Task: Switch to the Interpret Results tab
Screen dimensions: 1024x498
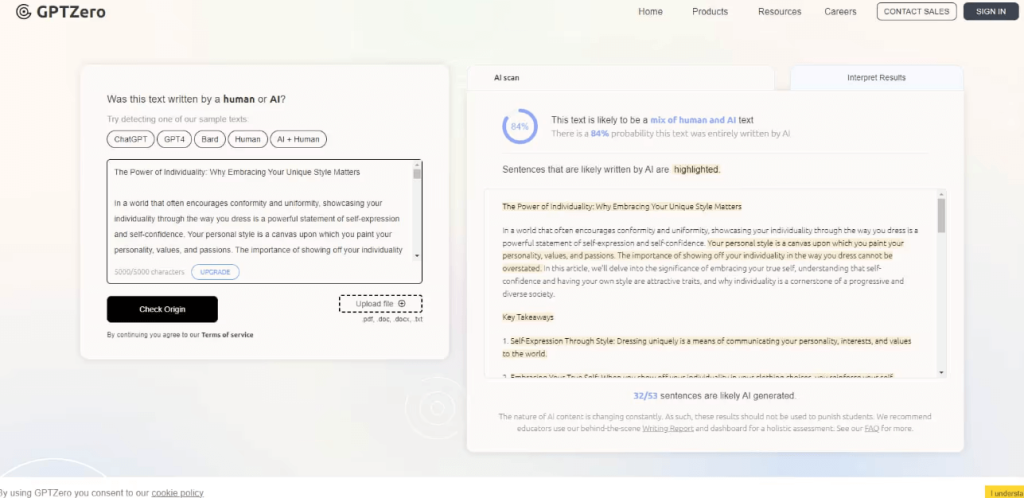Action: click(x=876, y=77)
